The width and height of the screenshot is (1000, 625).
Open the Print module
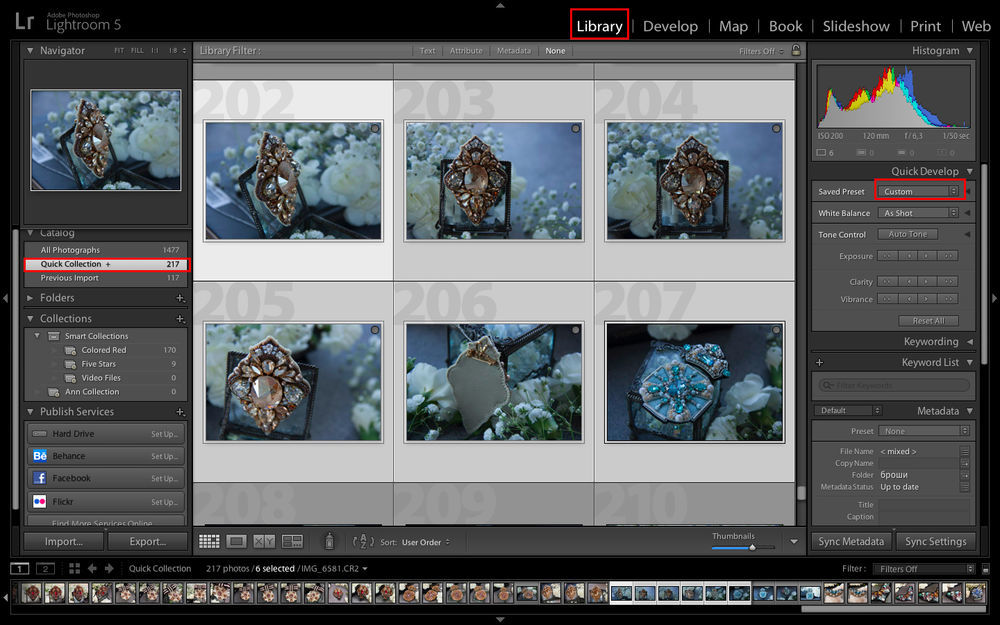pos(925,26)
